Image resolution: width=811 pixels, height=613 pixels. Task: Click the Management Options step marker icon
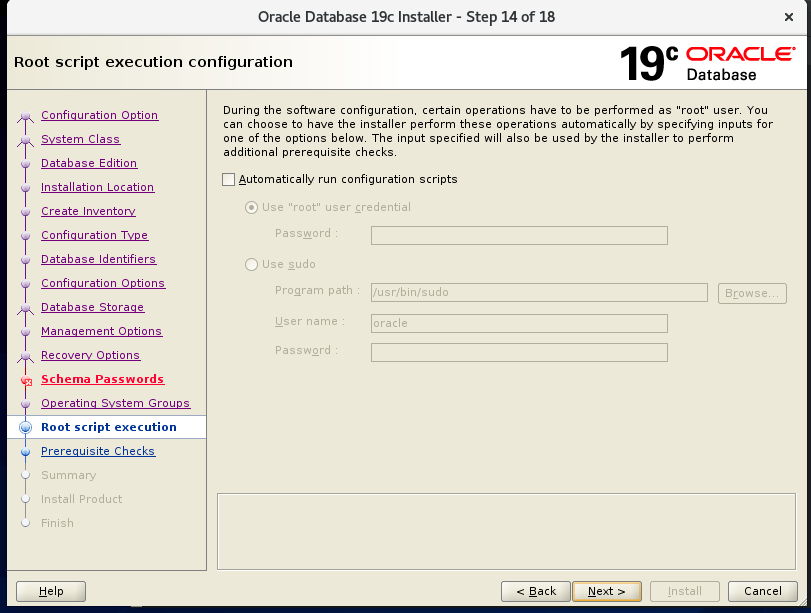click(25, 332)
